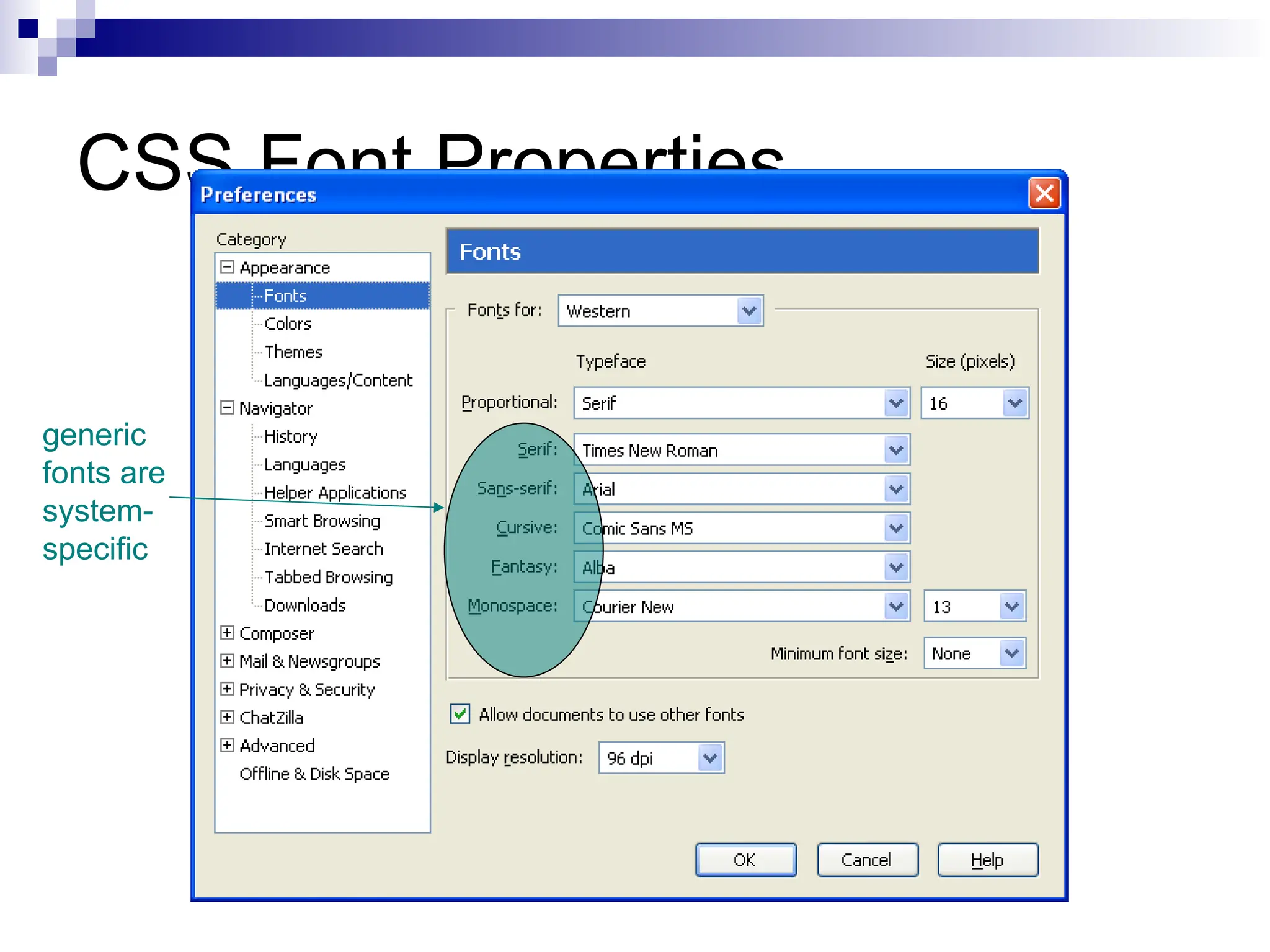Expand the Advanced category
This screenshot has width=1270, height=952.
227,745
